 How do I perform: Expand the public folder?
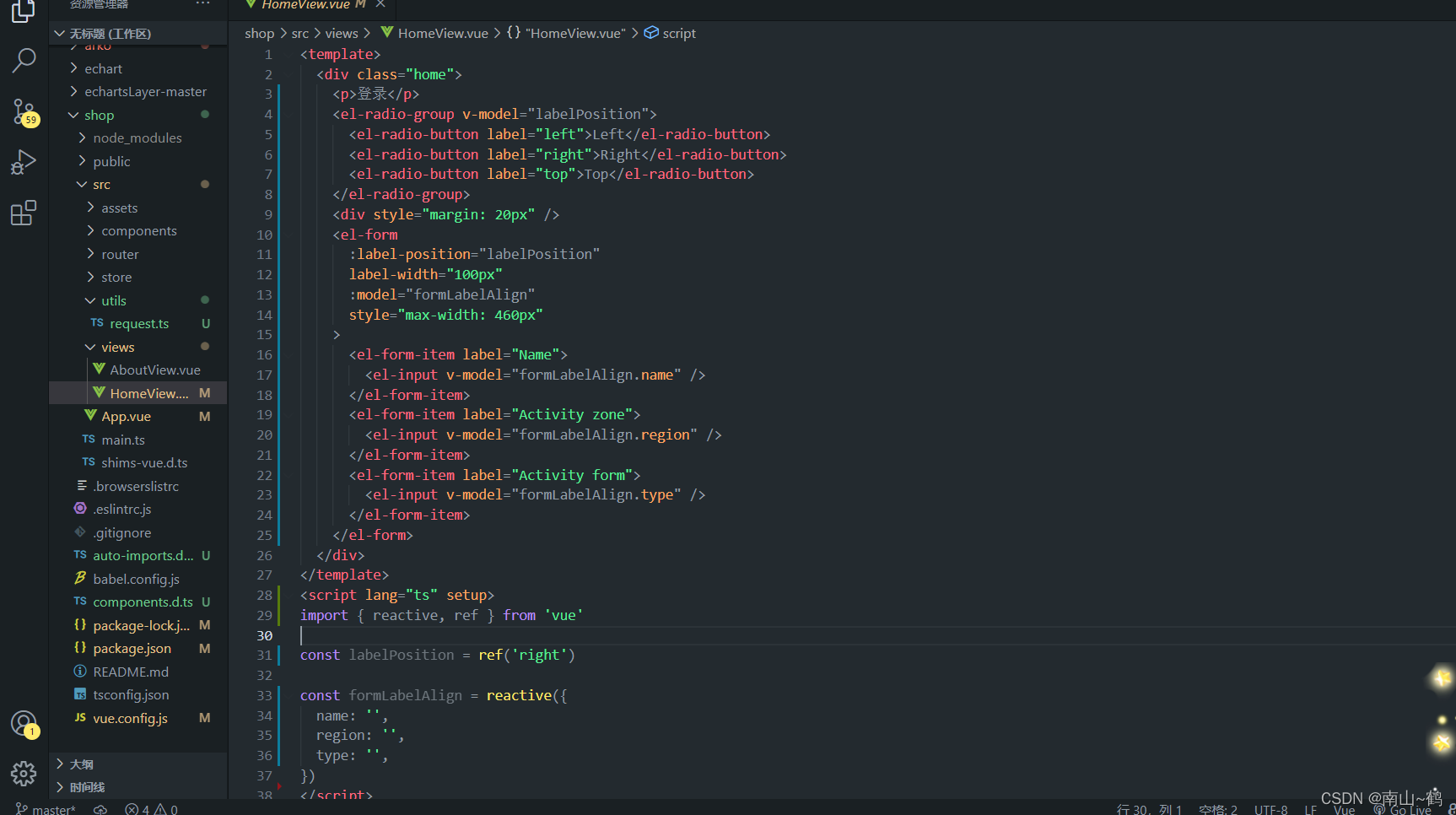tap(82, 161)
